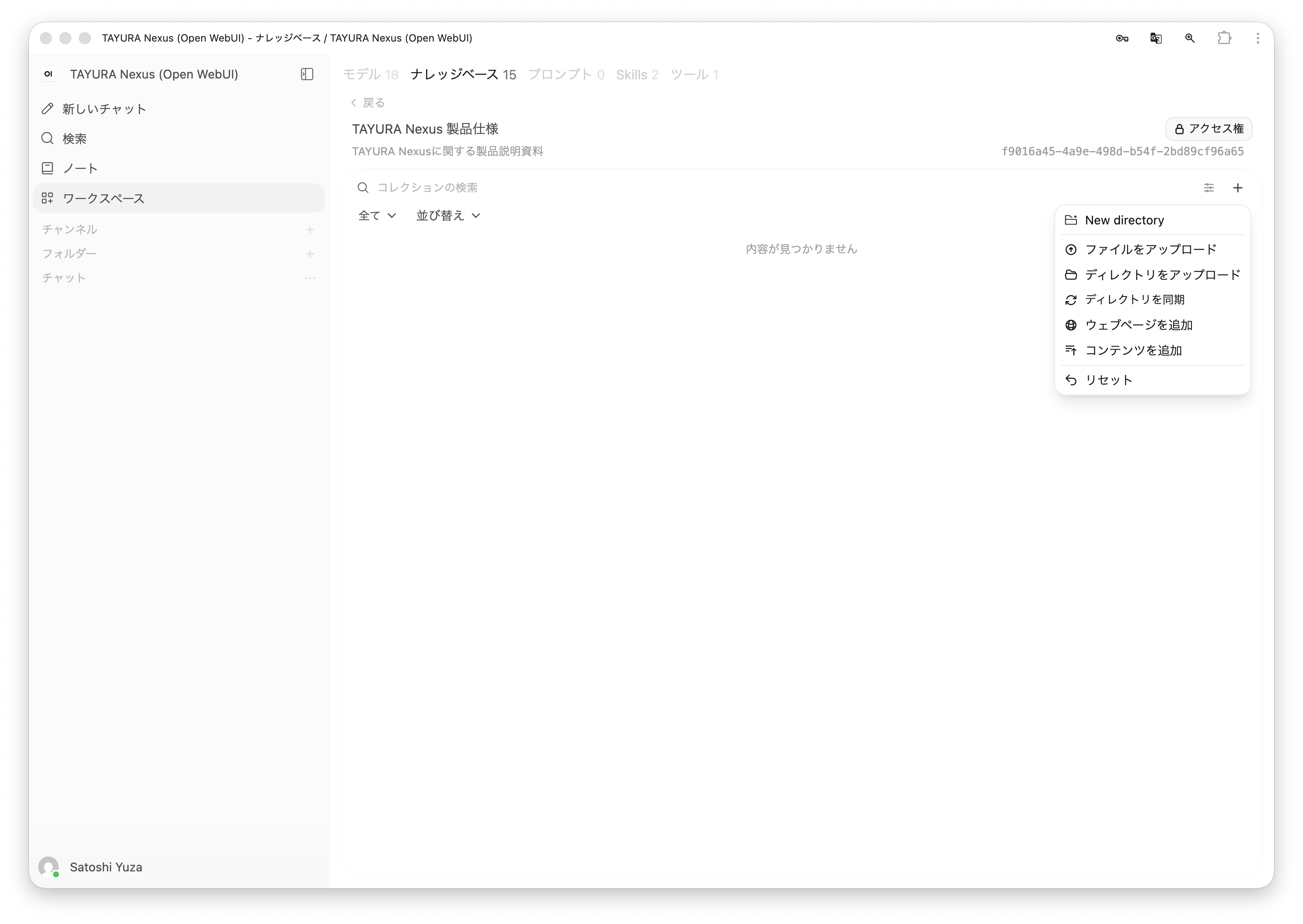1303x924 pixels.
Task: Switch to the モデル tab
Action: pyautogui.click(x=371, y=75)
